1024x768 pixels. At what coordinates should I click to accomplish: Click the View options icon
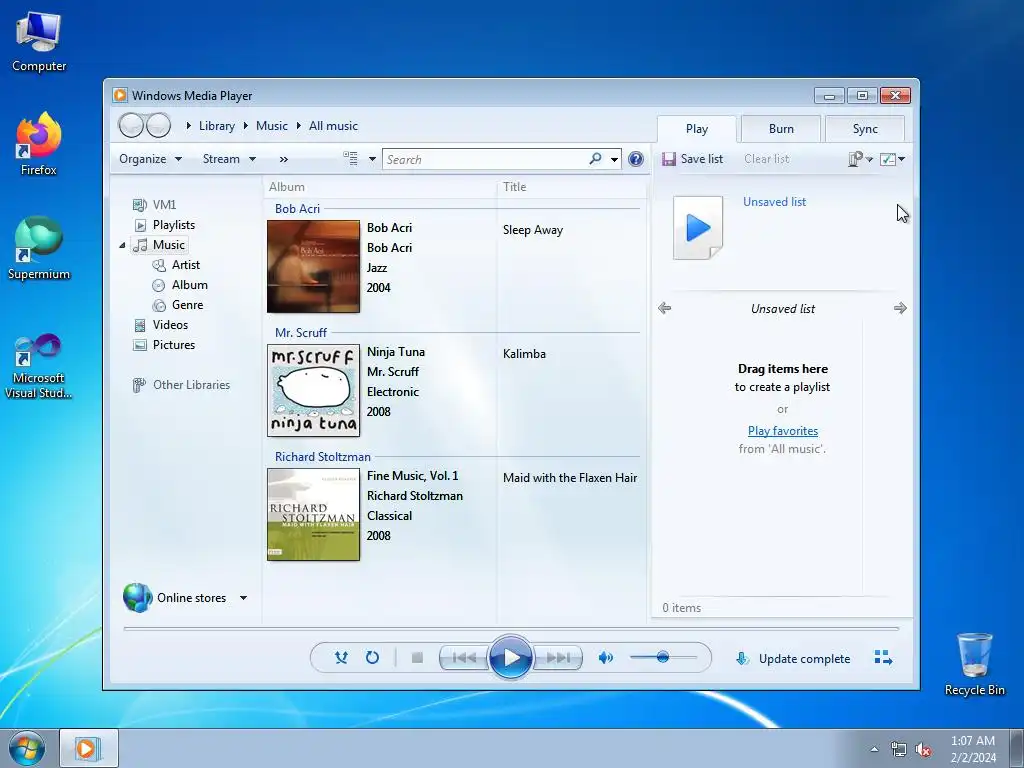351,159
